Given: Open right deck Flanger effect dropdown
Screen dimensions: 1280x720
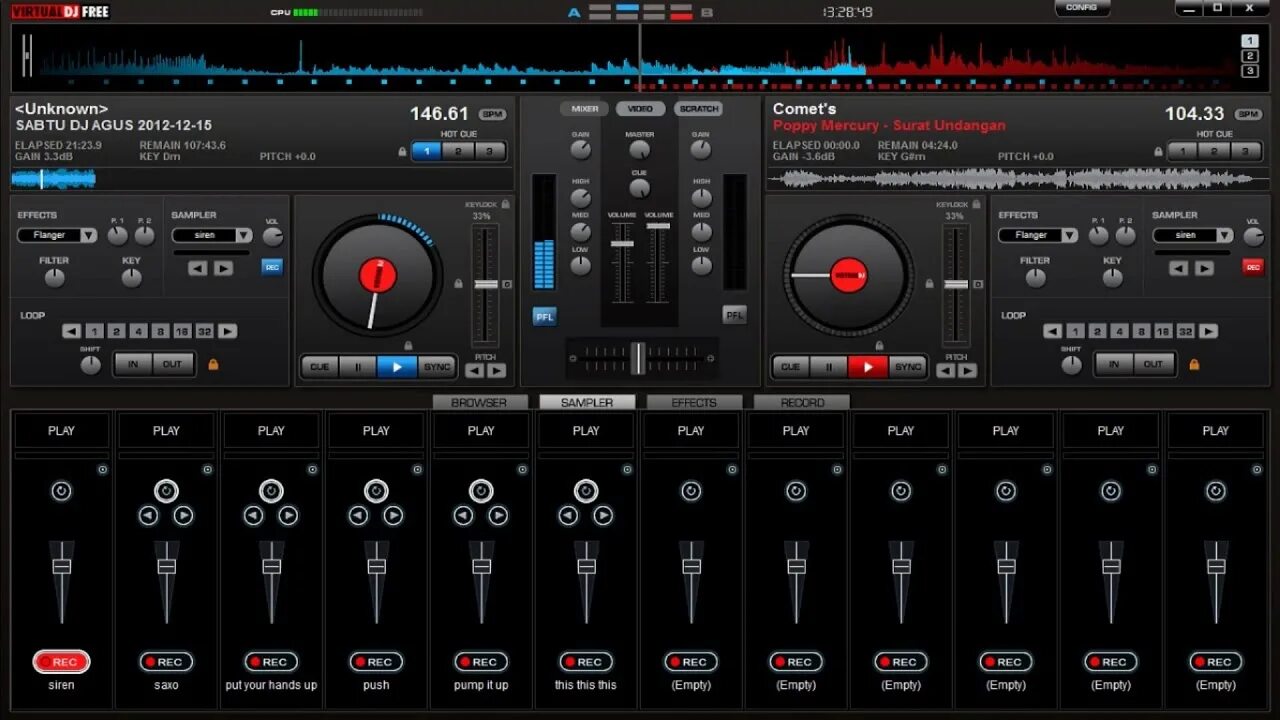Looking at the screenshot, I should [x=1038, y=235].
